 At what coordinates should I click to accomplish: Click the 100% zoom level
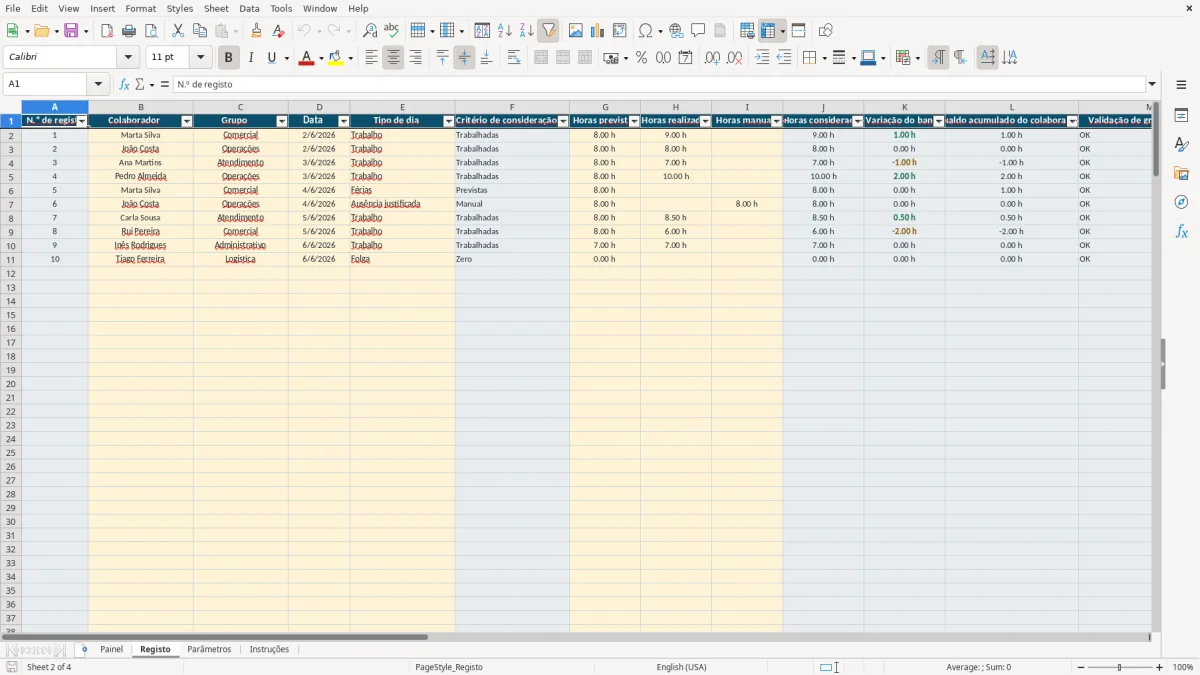1183,667
